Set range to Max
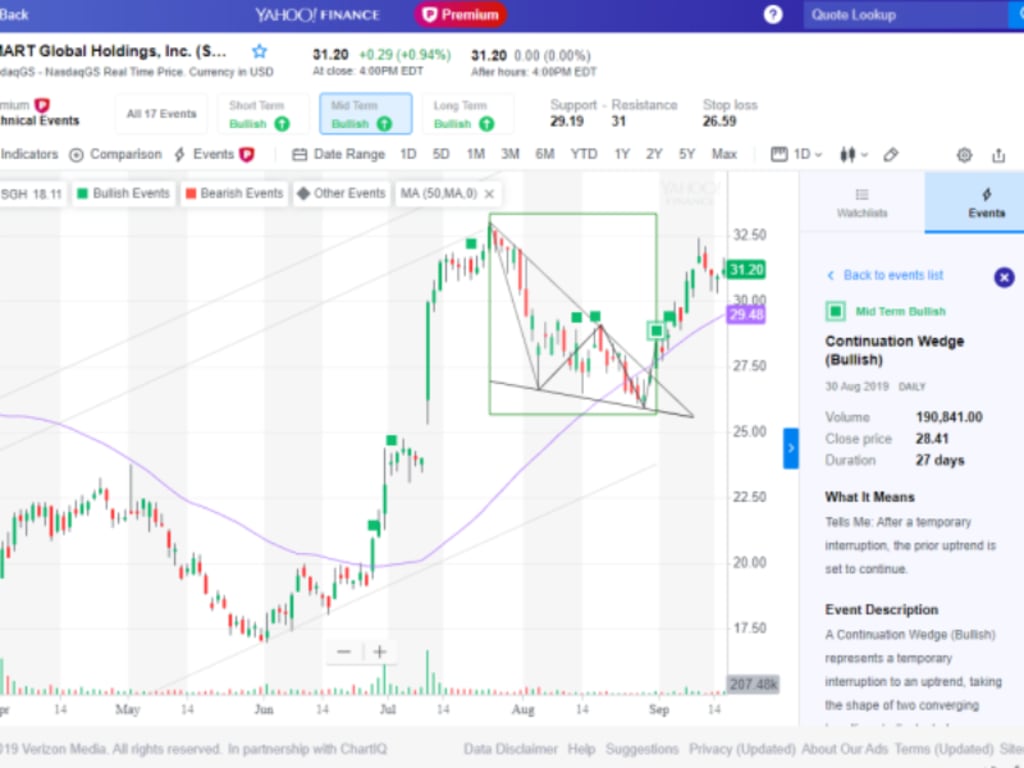The height and width of the screenshot is (768, 1024). pos(724,155)
